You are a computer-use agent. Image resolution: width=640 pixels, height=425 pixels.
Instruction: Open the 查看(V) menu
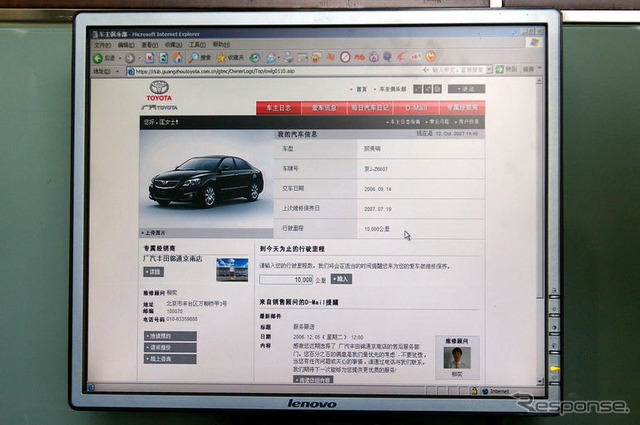[x=150, y=45]
